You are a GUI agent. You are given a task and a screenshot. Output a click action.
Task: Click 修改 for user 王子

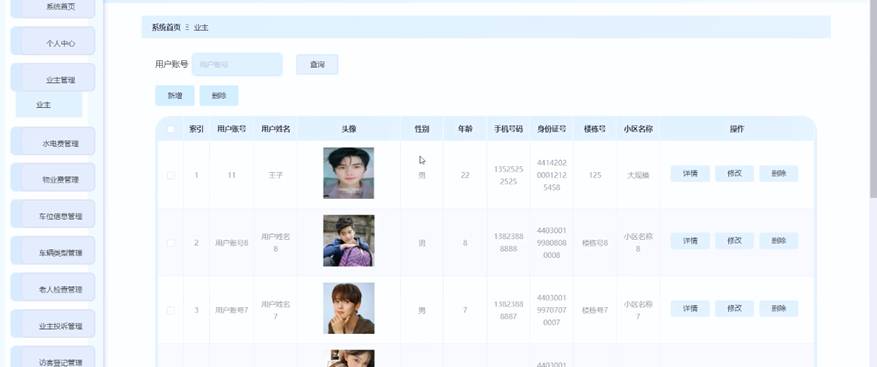(734, 173)
